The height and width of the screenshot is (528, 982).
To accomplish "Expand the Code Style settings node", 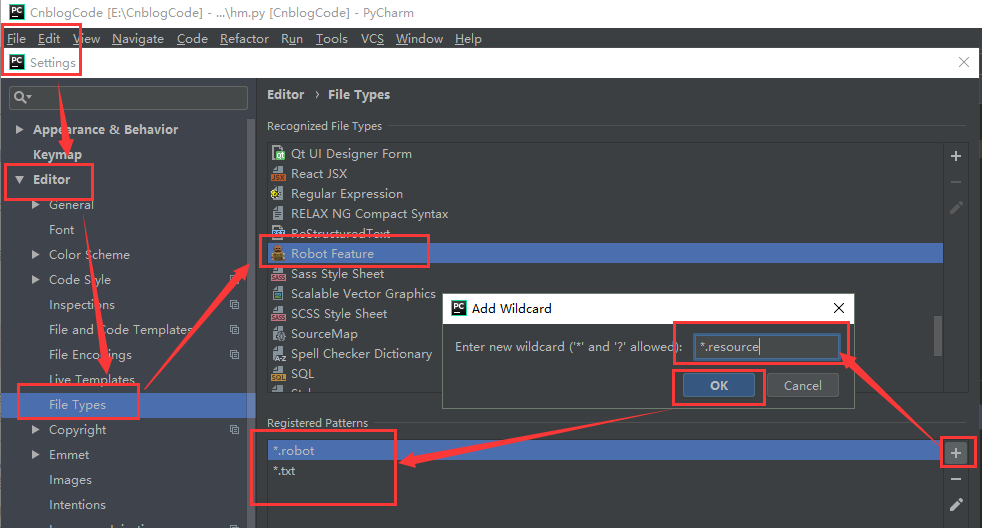I will point(37,280).
